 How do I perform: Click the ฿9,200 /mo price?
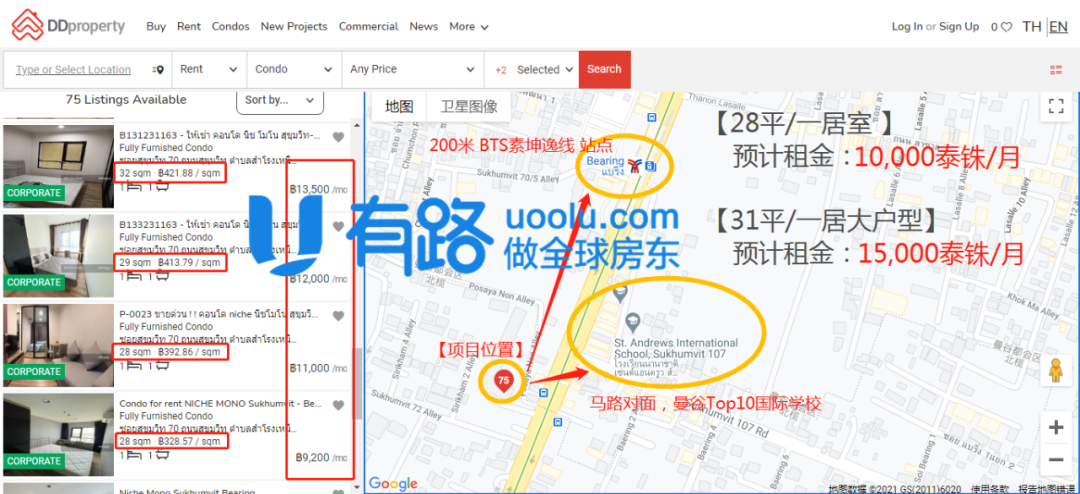[x=322, y=457]
